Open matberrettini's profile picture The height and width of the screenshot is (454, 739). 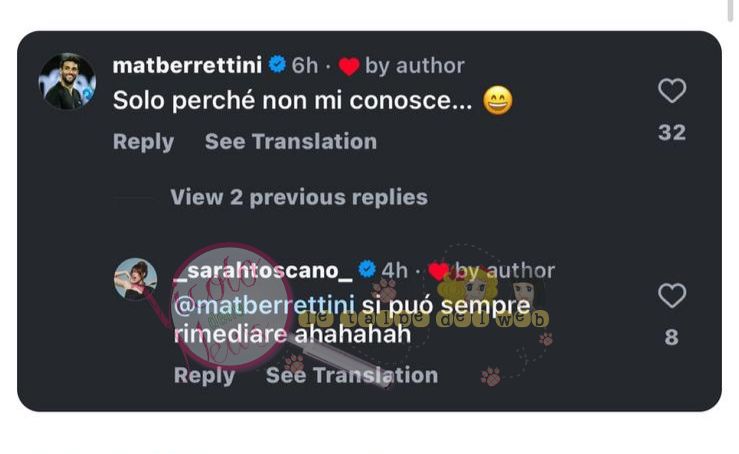(x=67, y=81)
